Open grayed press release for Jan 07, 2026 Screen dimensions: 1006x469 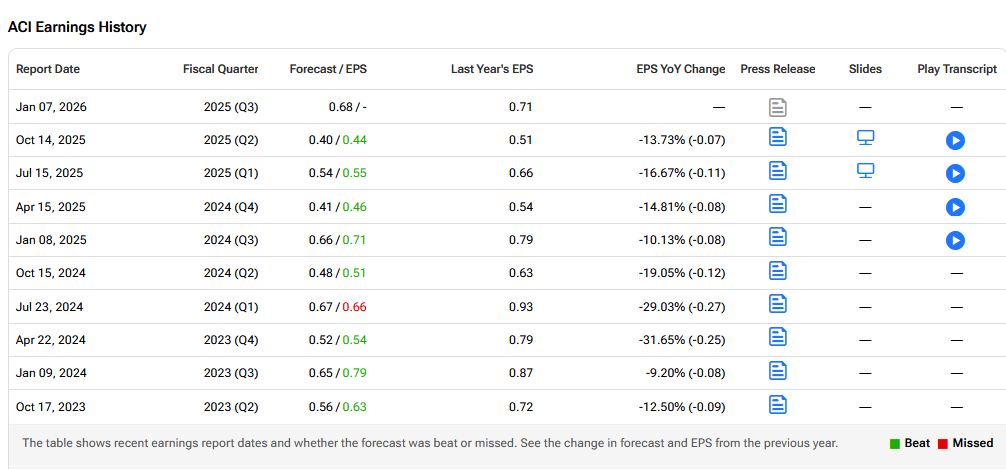click(778, 107)
